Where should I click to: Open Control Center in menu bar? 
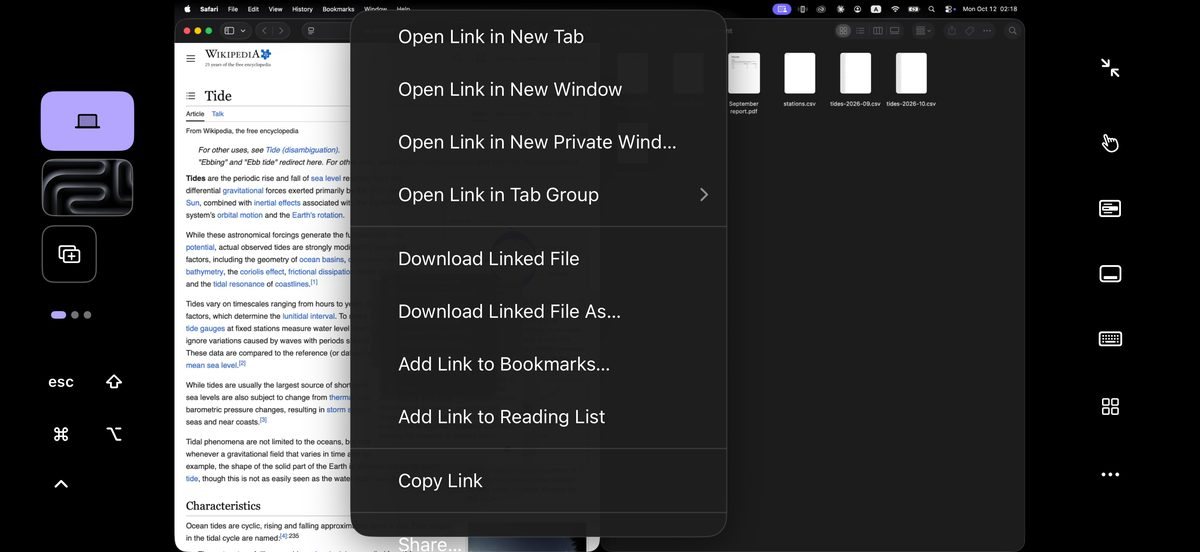tap(949, 9)
